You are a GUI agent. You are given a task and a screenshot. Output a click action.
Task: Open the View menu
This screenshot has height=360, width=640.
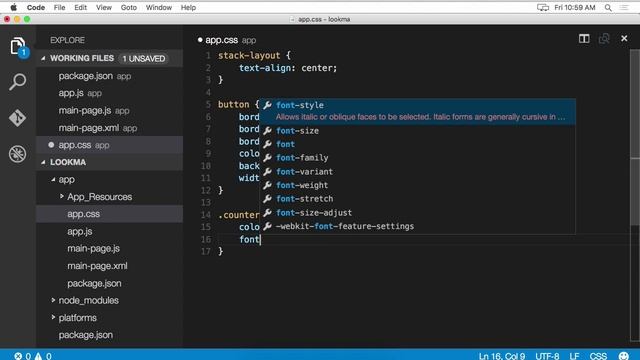pyautogui.click(x=104, y=7)
